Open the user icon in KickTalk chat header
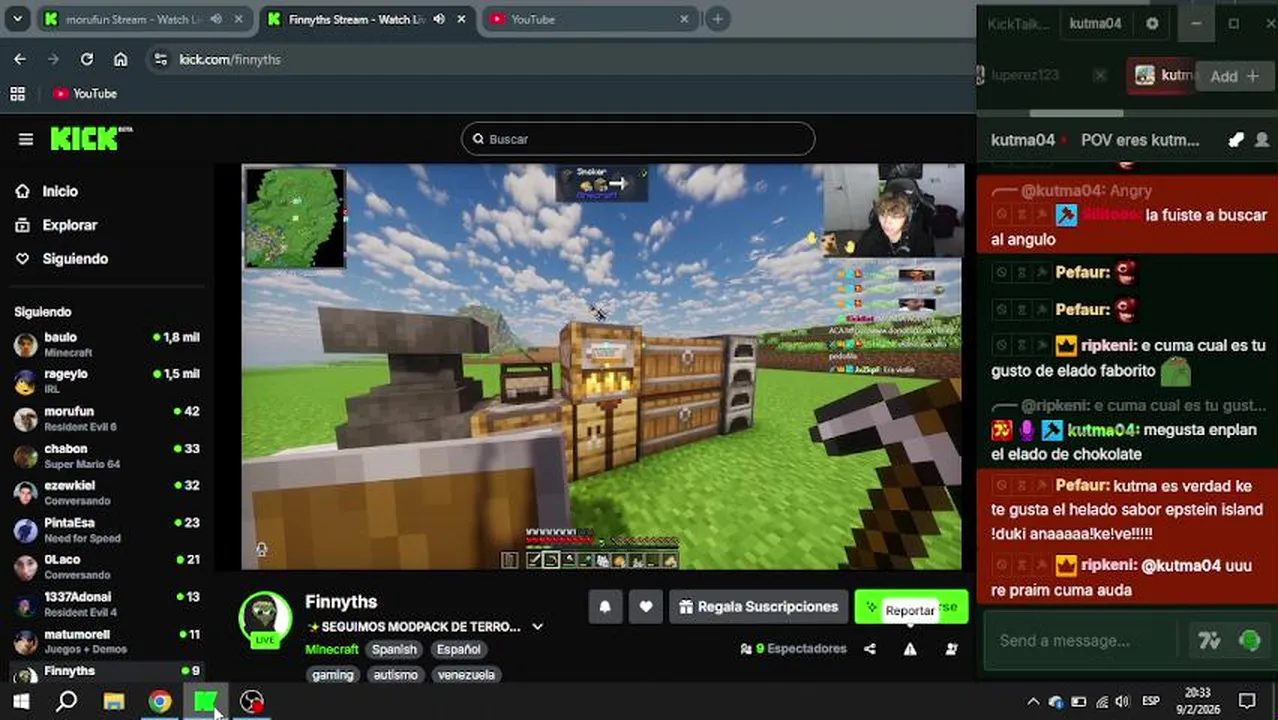 point(1262,140)
